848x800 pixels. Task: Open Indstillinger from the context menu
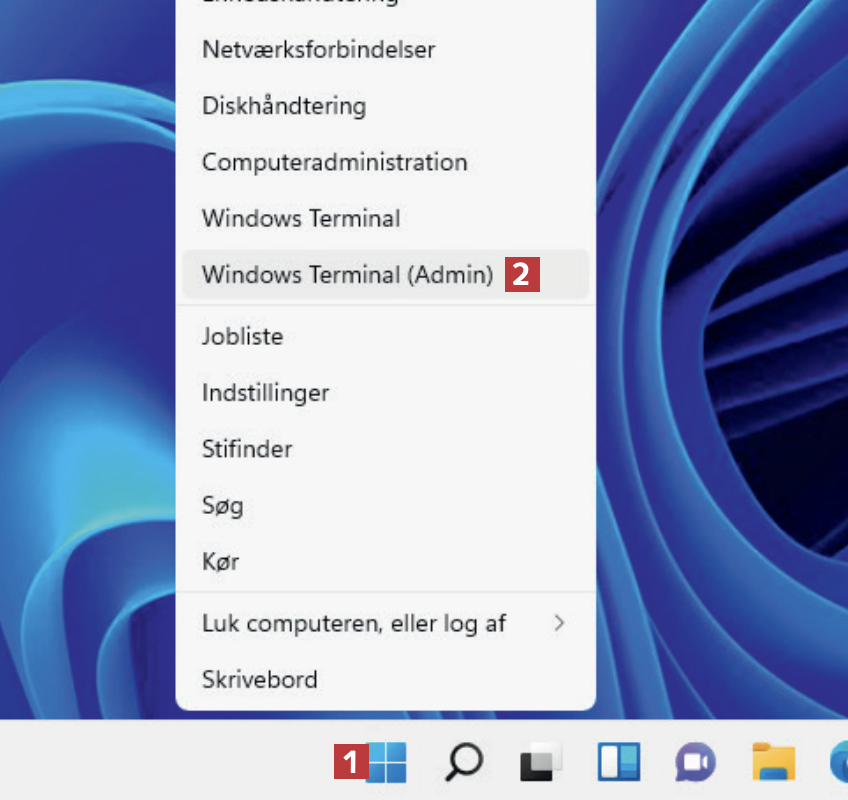(x=265, y=392)
